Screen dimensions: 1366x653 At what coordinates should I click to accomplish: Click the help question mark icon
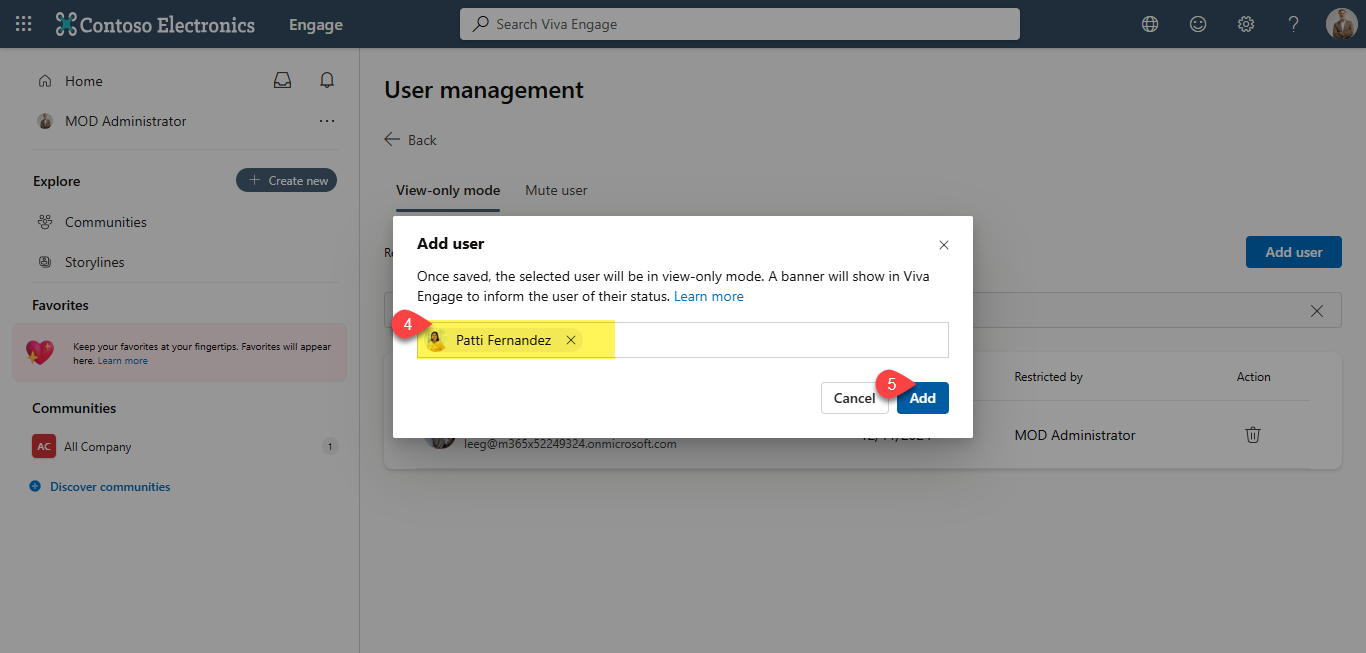1293,23
